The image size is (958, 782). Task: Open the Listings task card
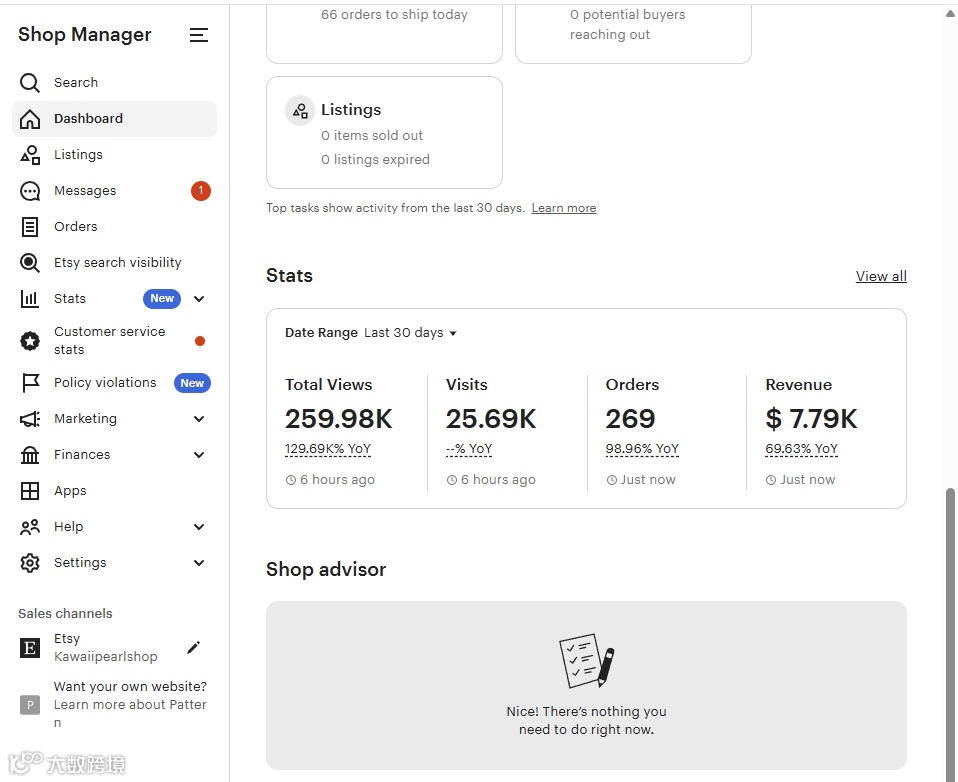(384, 132)
